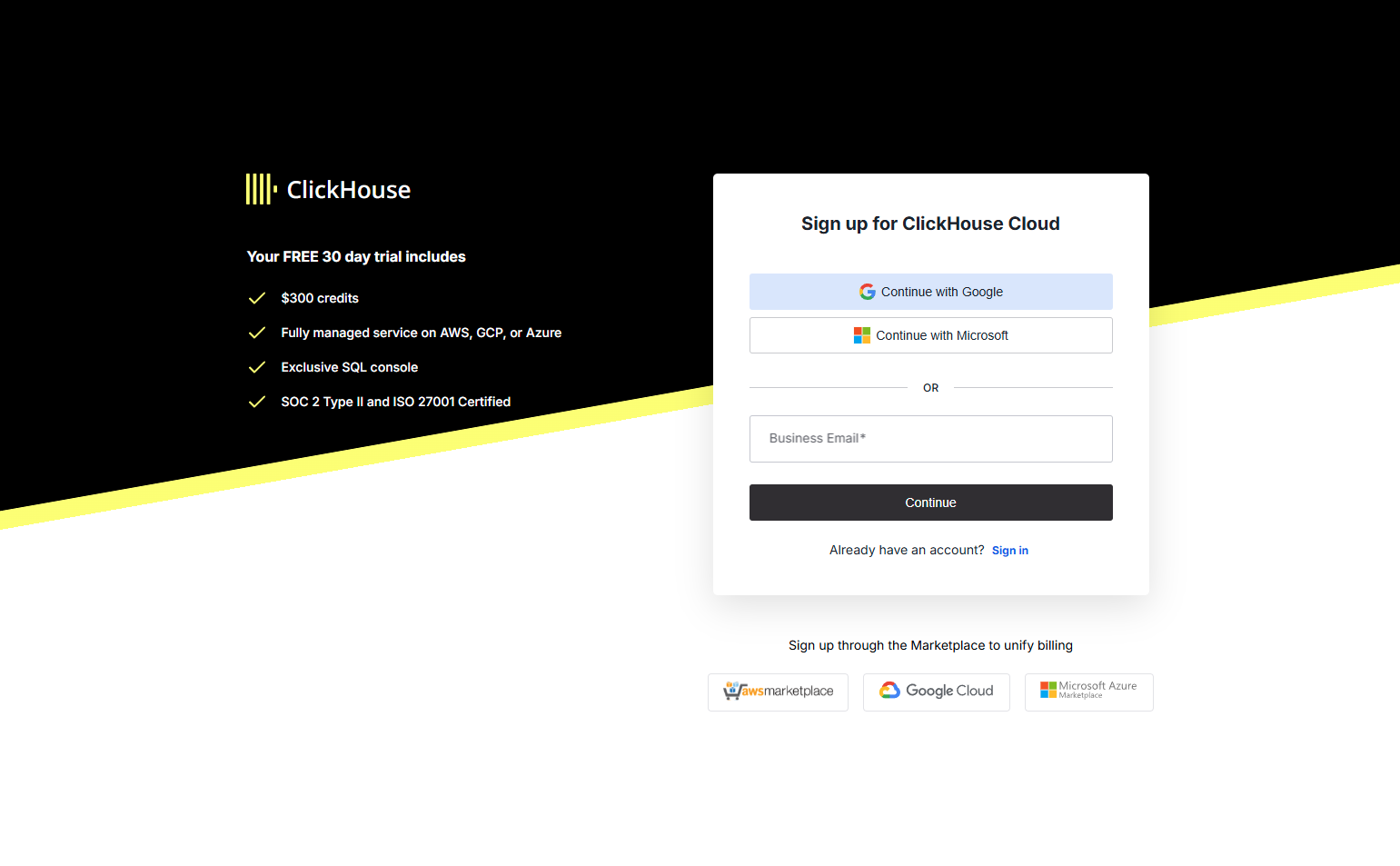Image resolution: width=1400 pixels, height=866 pixels.
Task: Click the "Already have an account?" text
Action: click(x=906, y=550)
